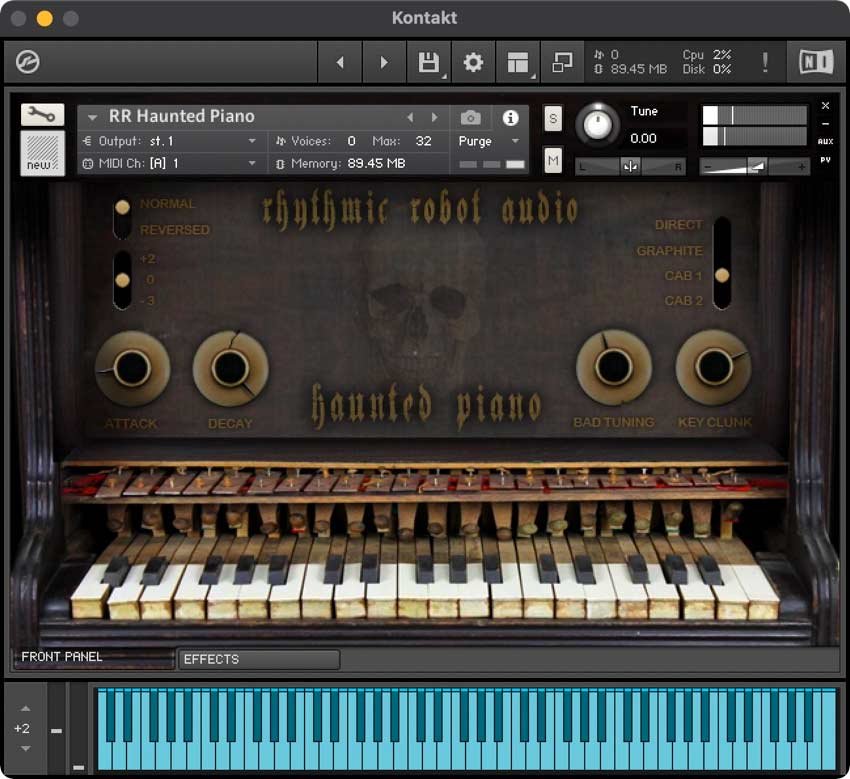Click the DECAY knob
The width and height of the screenshot is (850, 779).
coord(230,369)
